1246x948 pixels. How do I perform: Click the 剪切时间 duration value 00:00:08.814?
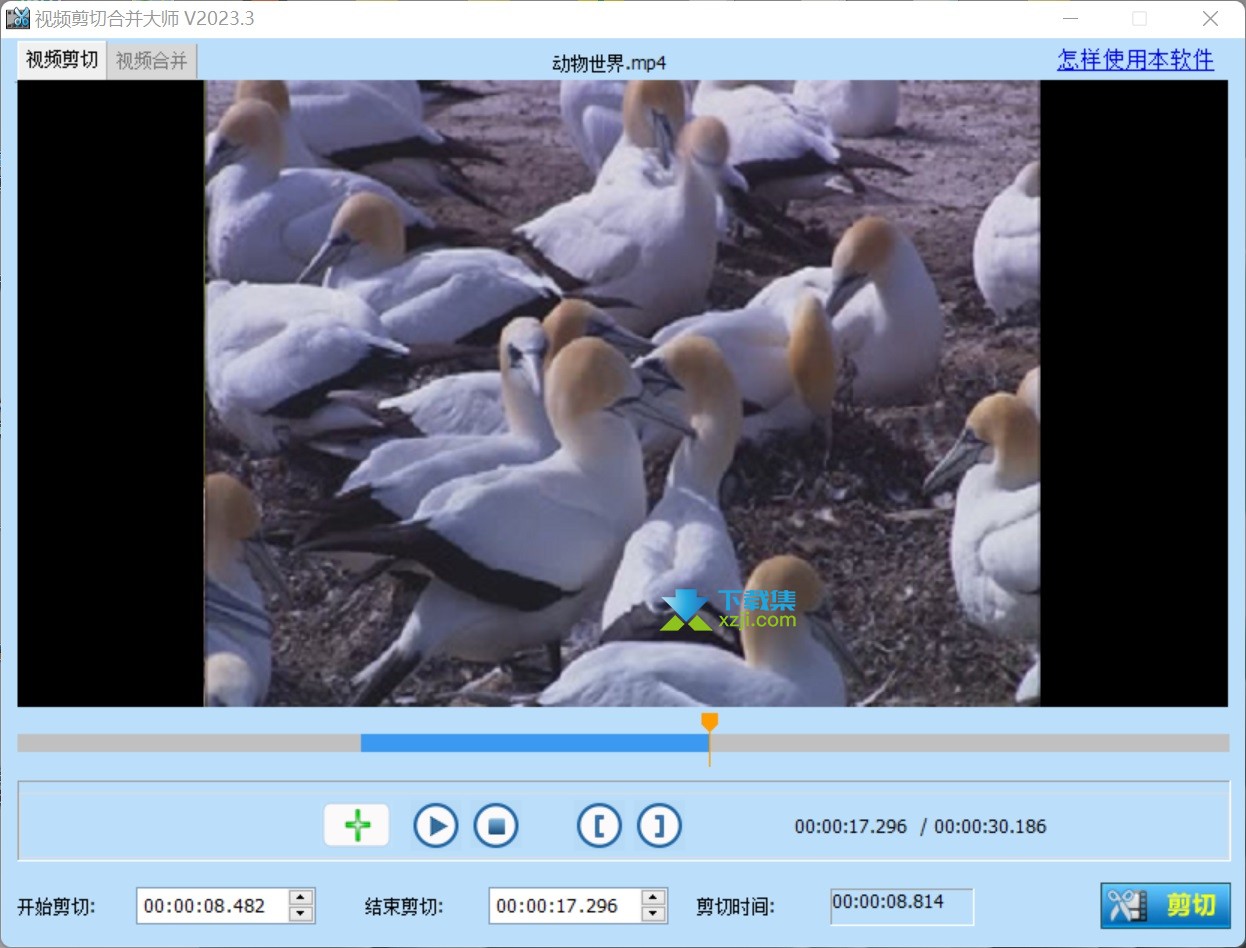[888, 901]
